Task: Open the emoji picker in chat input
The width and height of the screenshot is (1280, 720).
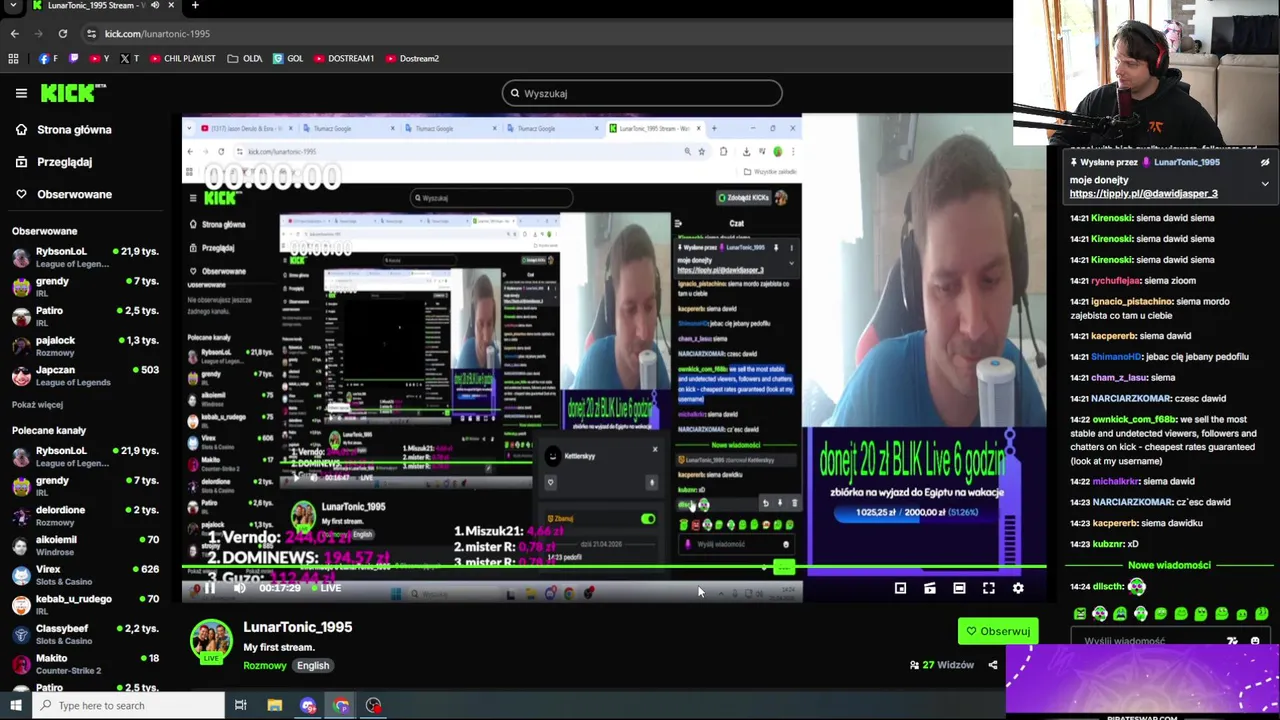Action: [x=1254, y=641]
